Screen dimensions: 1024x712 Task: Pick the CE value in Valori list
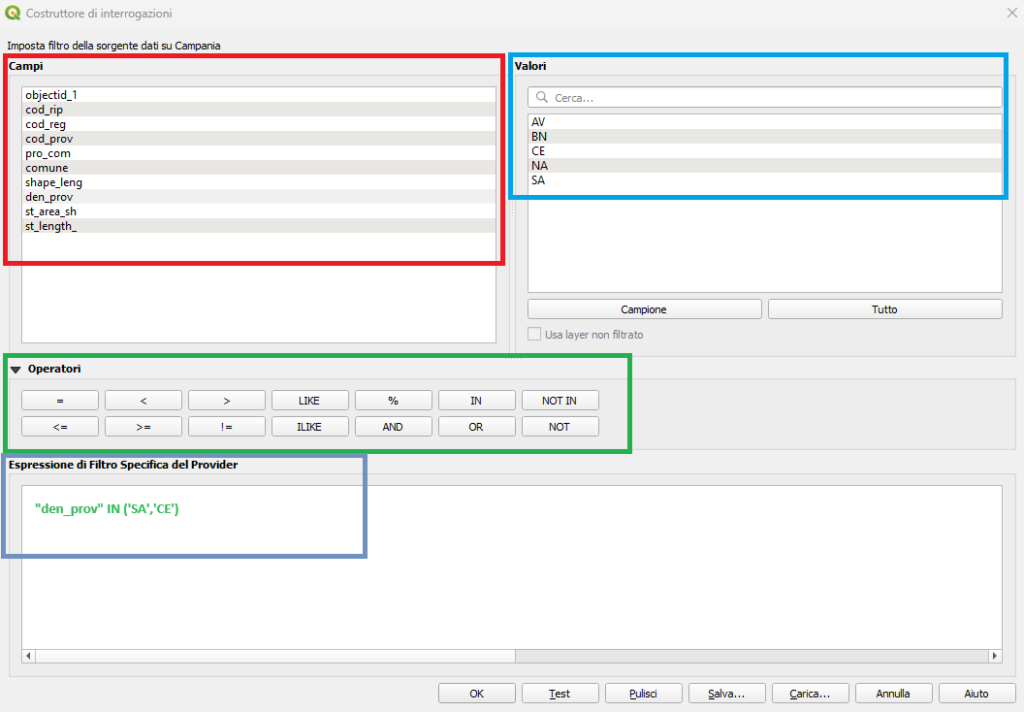click(x=765, y=151)
